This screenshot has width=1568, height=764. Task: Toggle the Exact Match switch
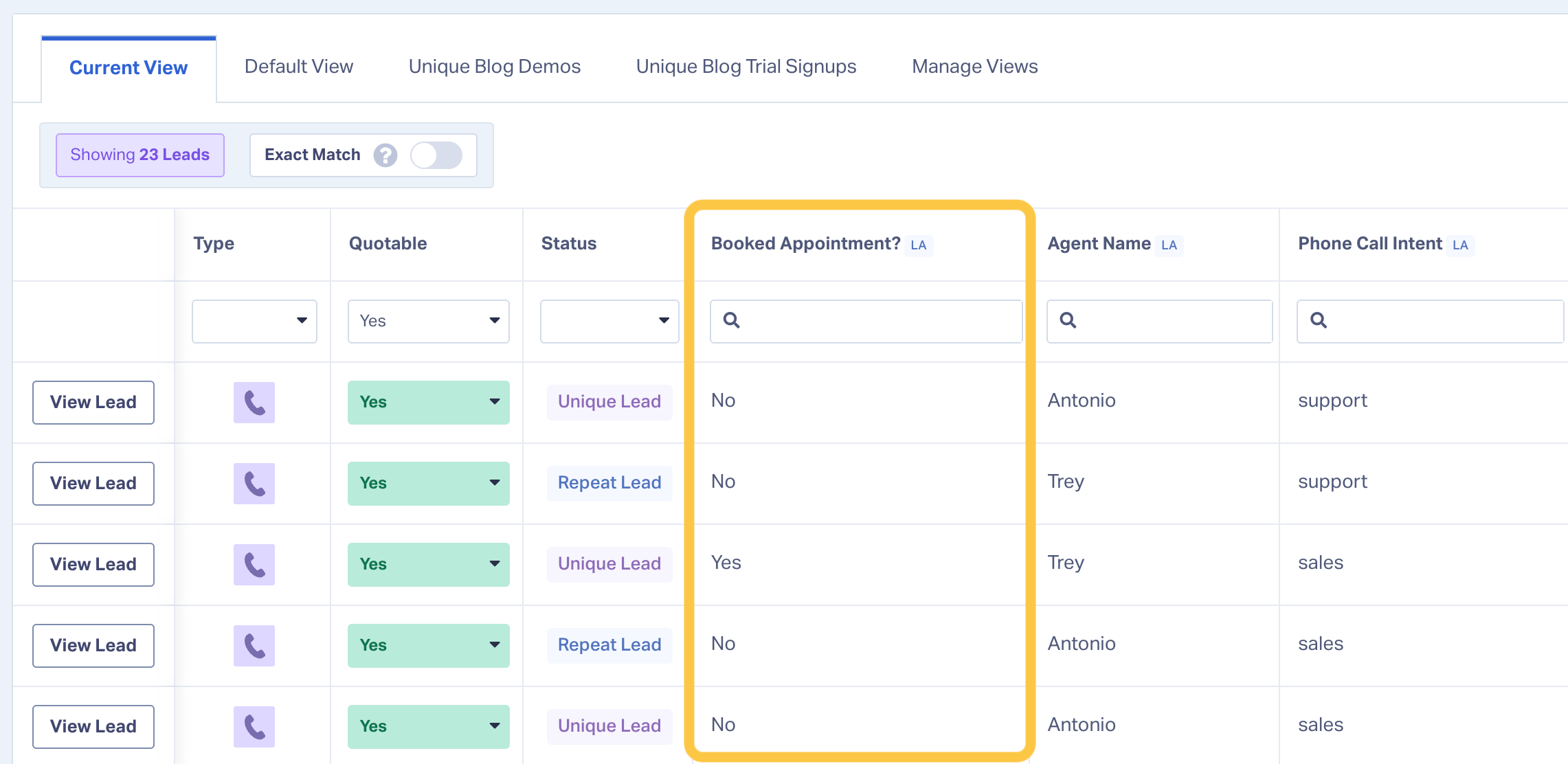tap(436, 155)
